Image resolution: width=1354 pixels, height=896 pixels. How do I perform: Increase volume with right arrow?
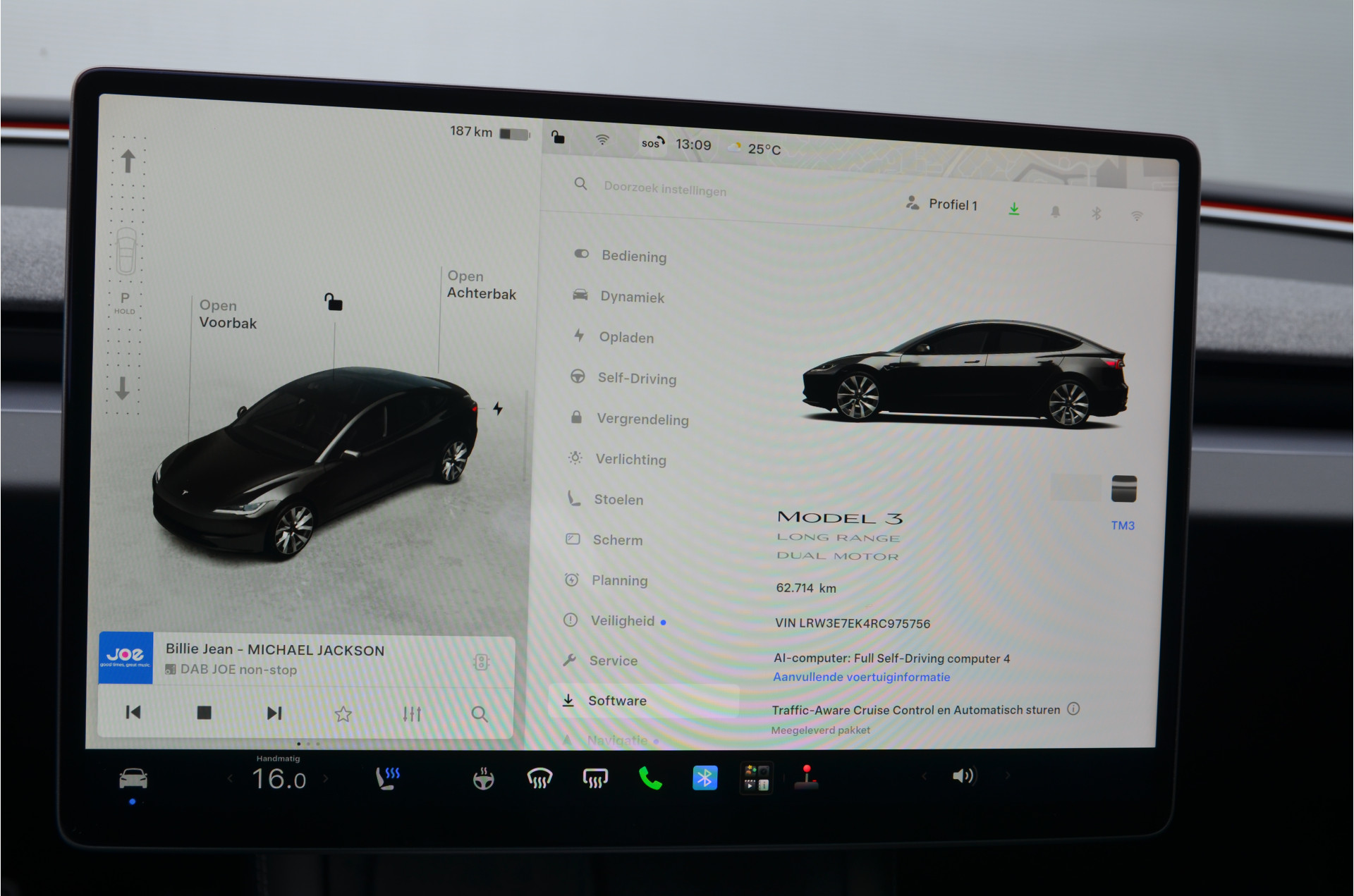point(1008,775)
